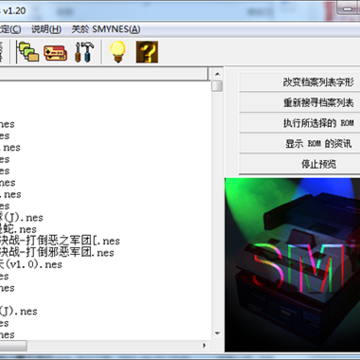Screen dimensions: 360x360
Task: Click the 改变档案列表字形 button
Action: pyautogui.click(x=300, y=82)
